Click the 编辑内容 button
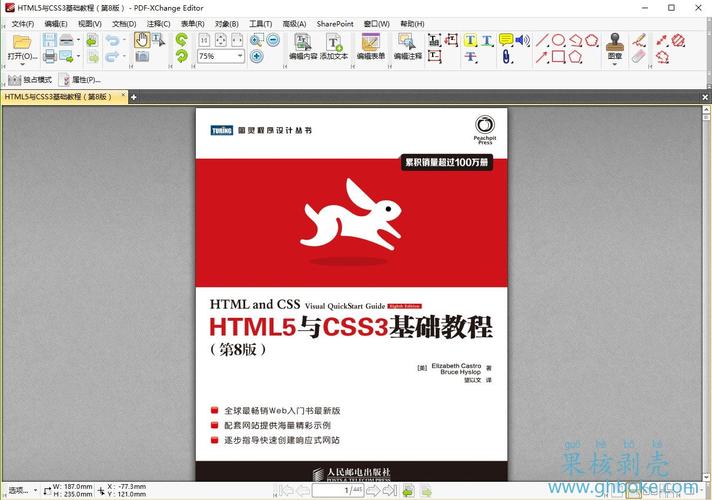The height and width of the screenshot is (500, 712). point(303,47)
